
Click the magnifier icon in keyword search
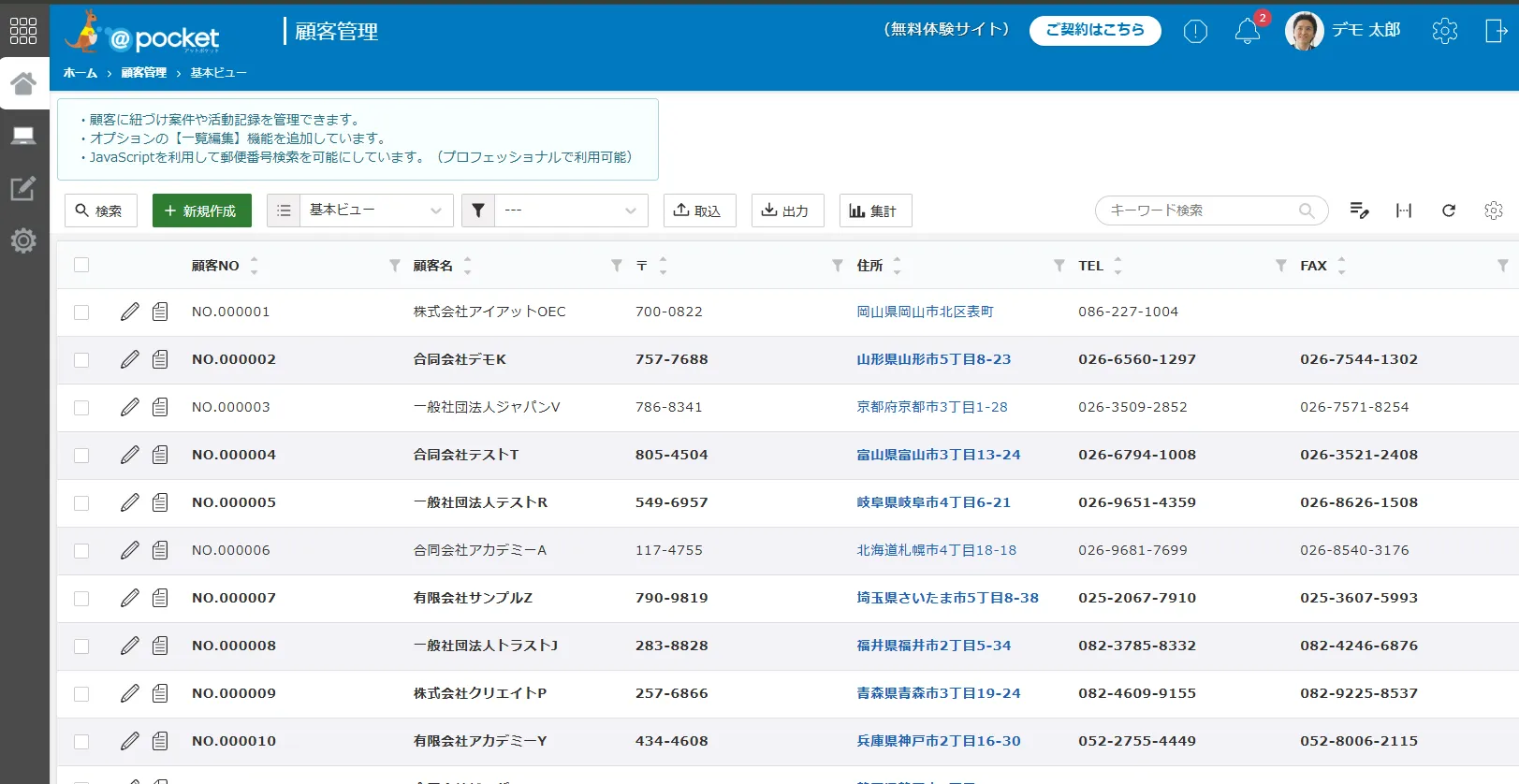(x=1307, y=211)
